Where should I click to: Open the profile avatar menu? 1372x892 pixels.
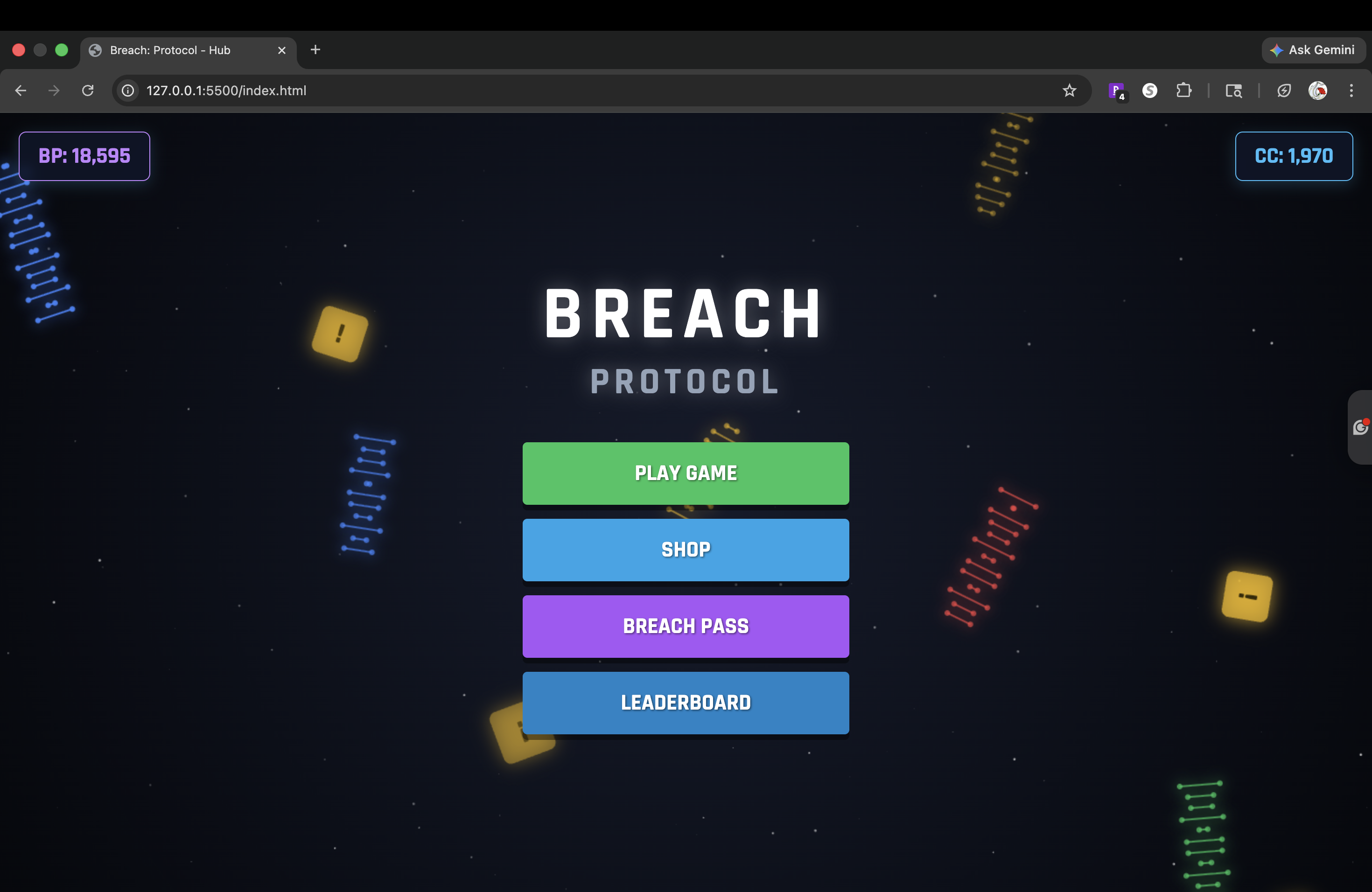[x=1317, y=91]
